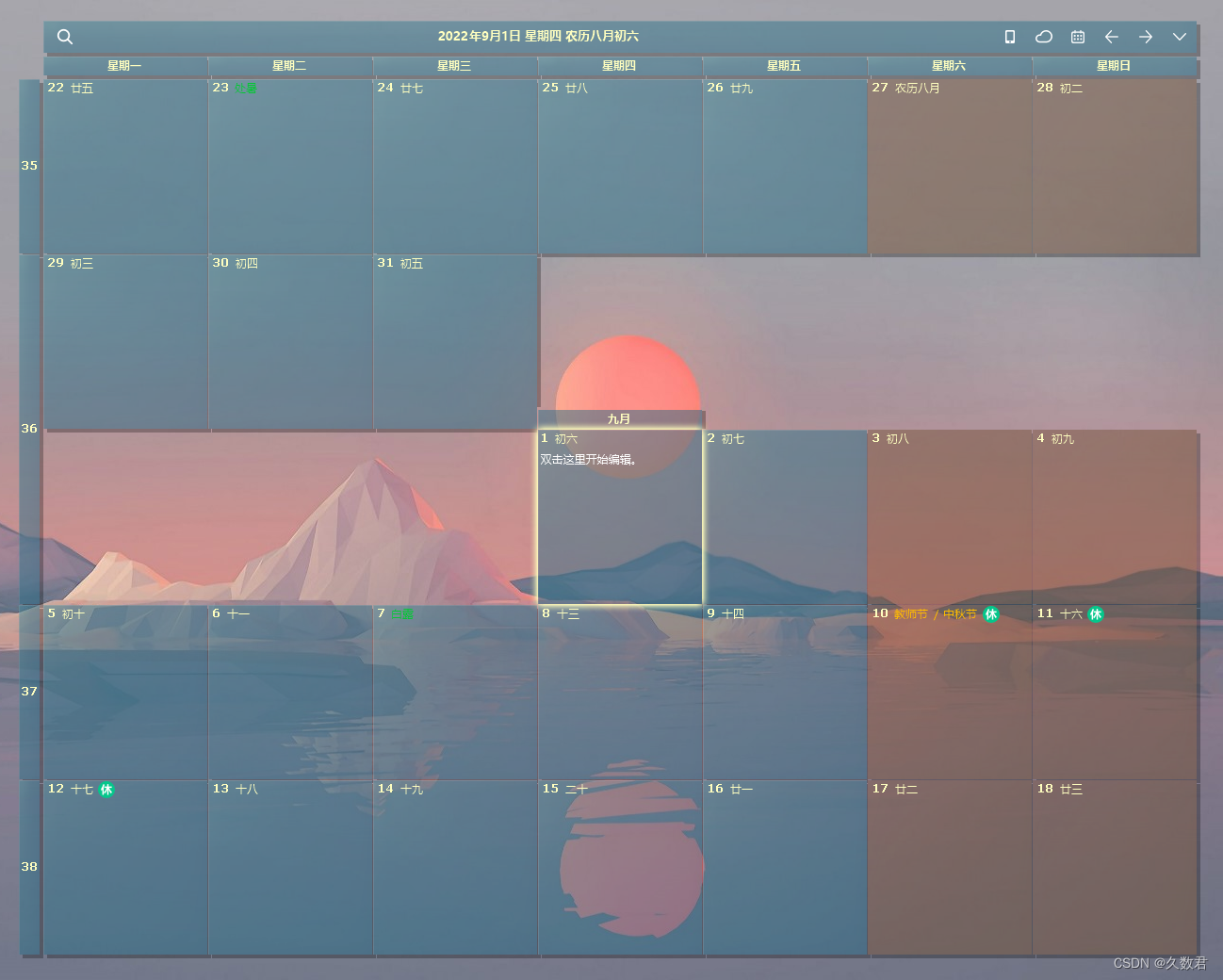Click the 休 badge on September 10
This screenshot has width=1223, height=980.
pyautogui.click(x=991, y=614)
